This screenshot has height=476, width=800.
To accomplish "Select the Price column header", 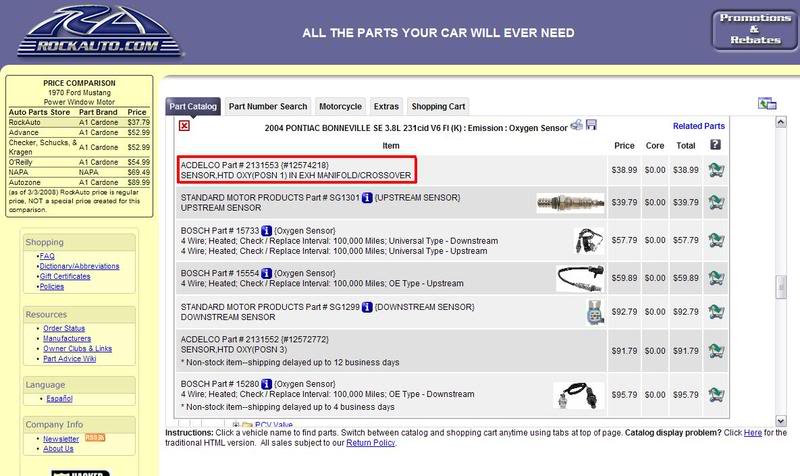I will tap(624, 146).
